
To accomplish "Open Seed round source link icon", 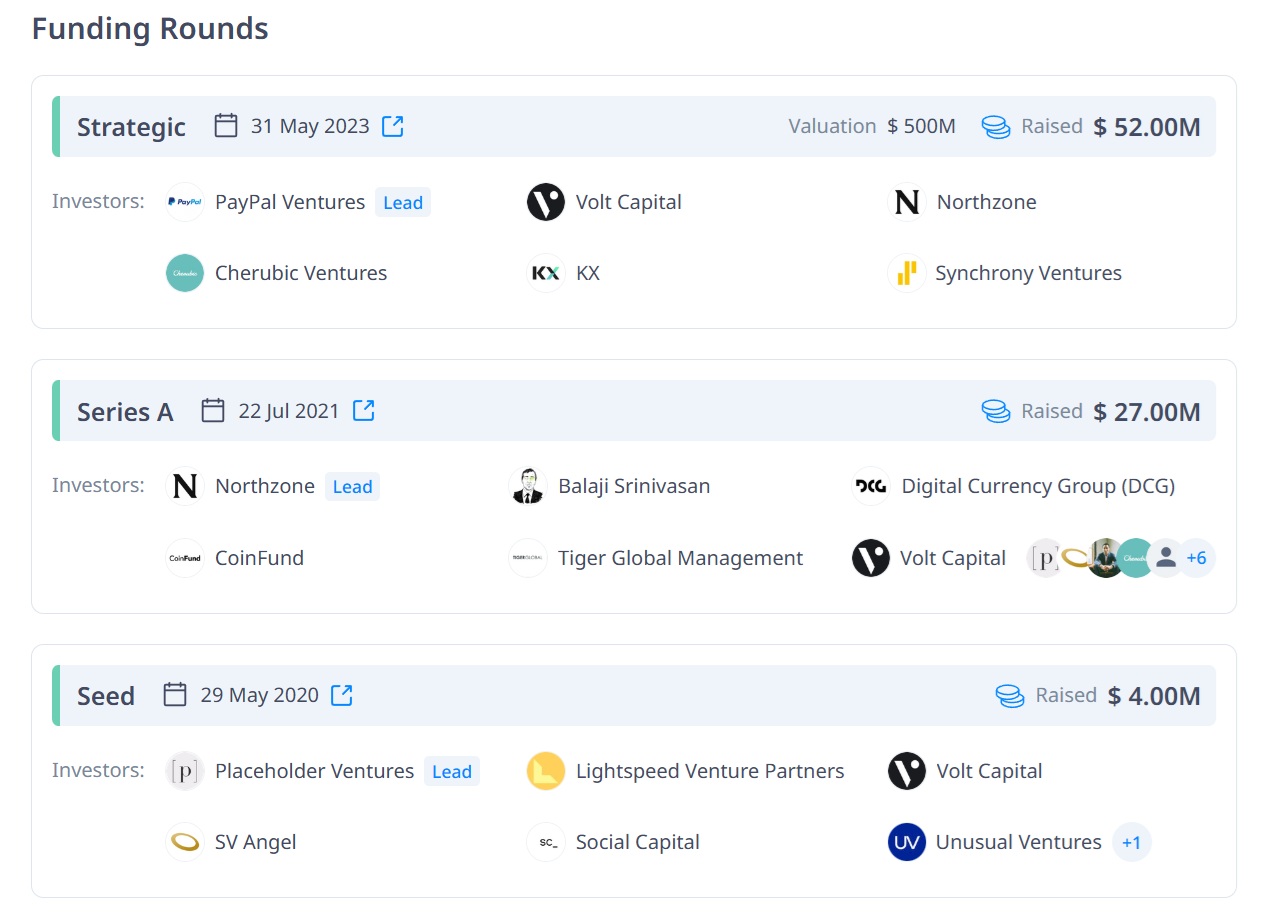I will pos(342,695).
